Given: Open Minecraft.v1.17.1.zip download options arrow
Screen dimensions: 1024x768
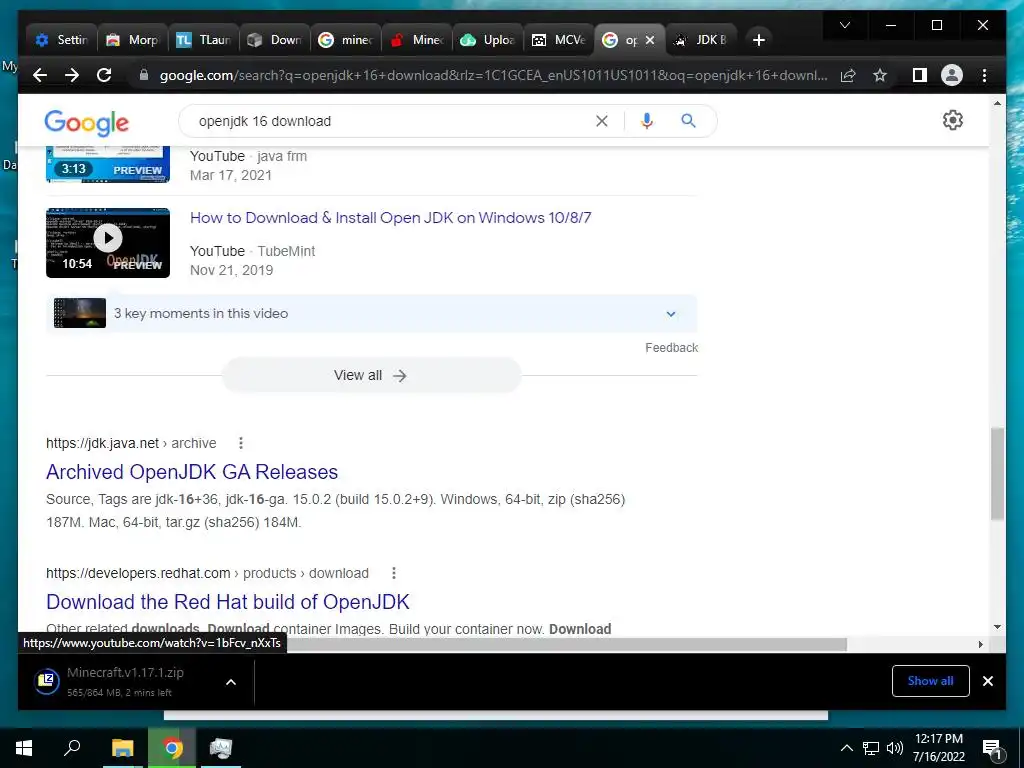Looking at the screenshot, I should coord(231,682).
